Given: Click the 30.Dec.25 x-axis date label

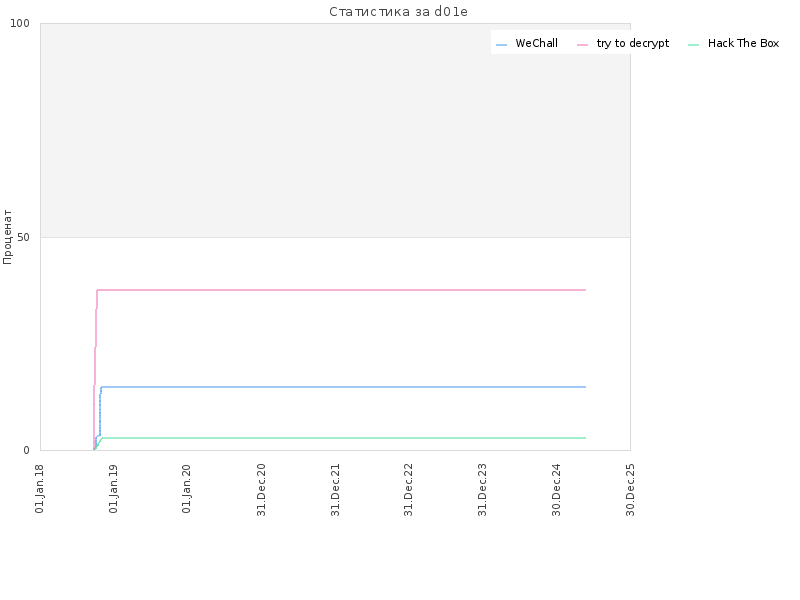Looking at the screenshot, I should point(630,490).
